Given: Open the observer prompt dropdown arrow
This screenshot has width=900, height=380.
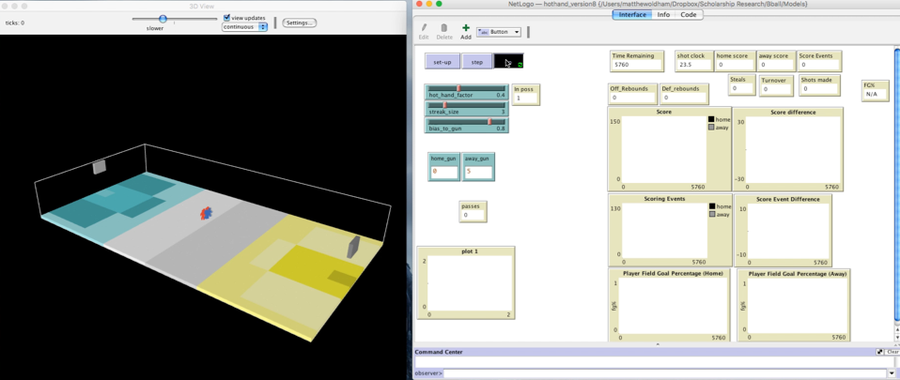Looking at the screenshot, I should (890, 374).
